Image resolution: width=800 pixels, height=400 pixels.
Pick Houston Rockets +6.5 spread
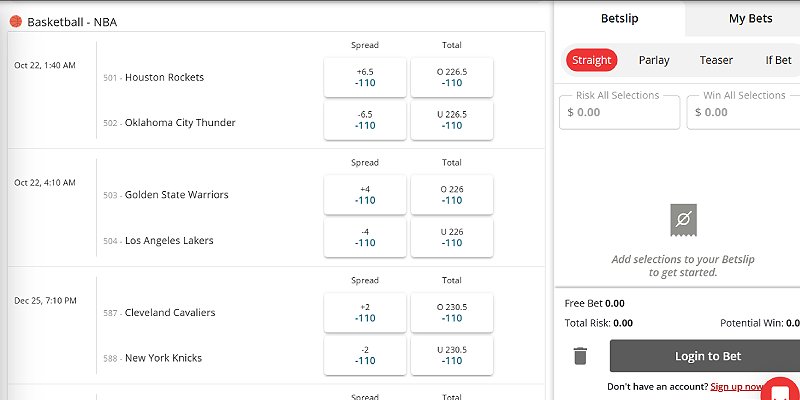click(x=365, y=78)
